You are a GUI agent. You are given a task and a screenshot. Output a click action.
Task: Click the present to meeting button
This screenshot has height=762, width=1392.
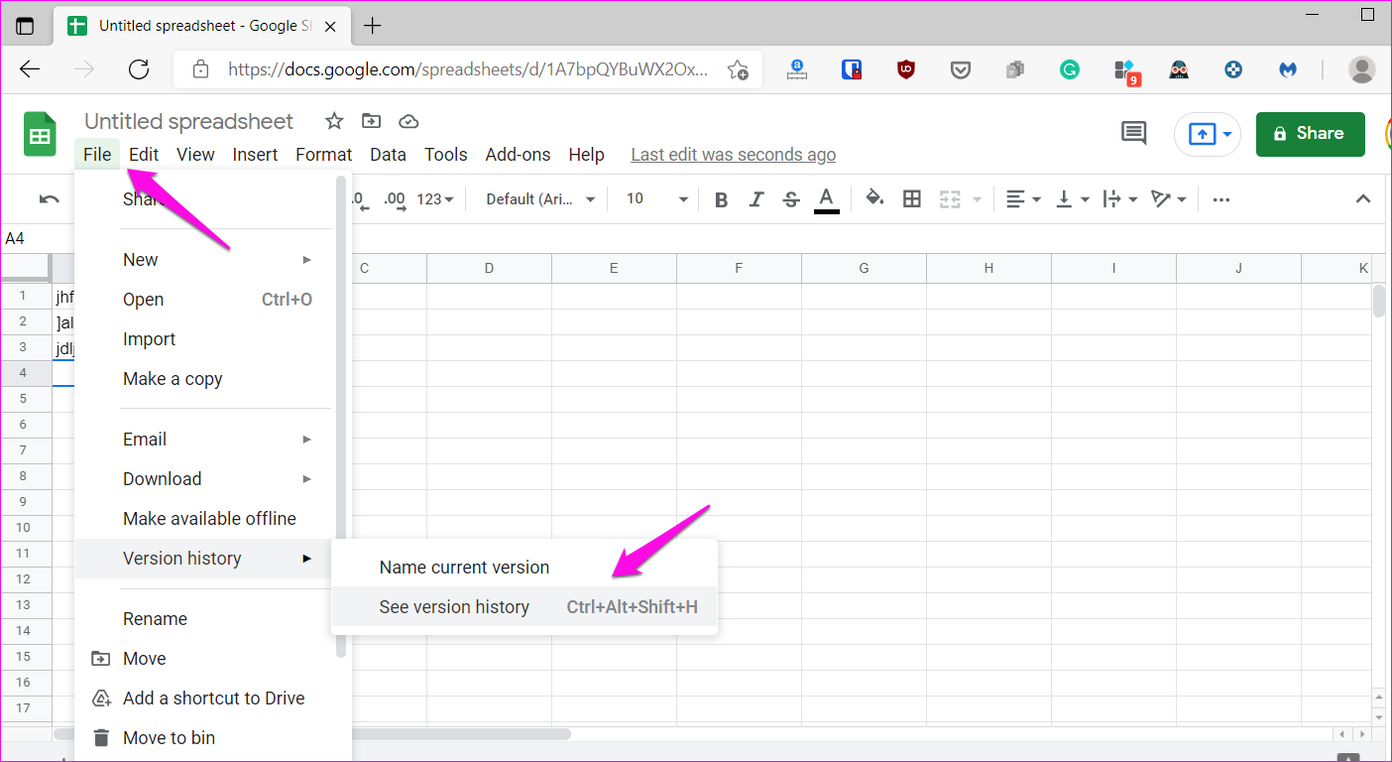[x=1207, y=134]
